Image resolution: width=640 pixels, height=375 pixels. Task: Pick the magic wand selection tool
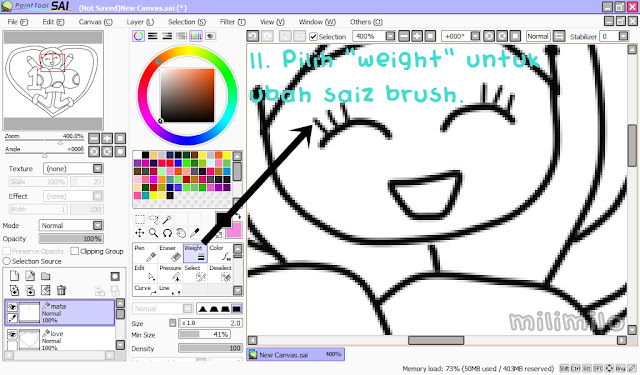[167, 220]
